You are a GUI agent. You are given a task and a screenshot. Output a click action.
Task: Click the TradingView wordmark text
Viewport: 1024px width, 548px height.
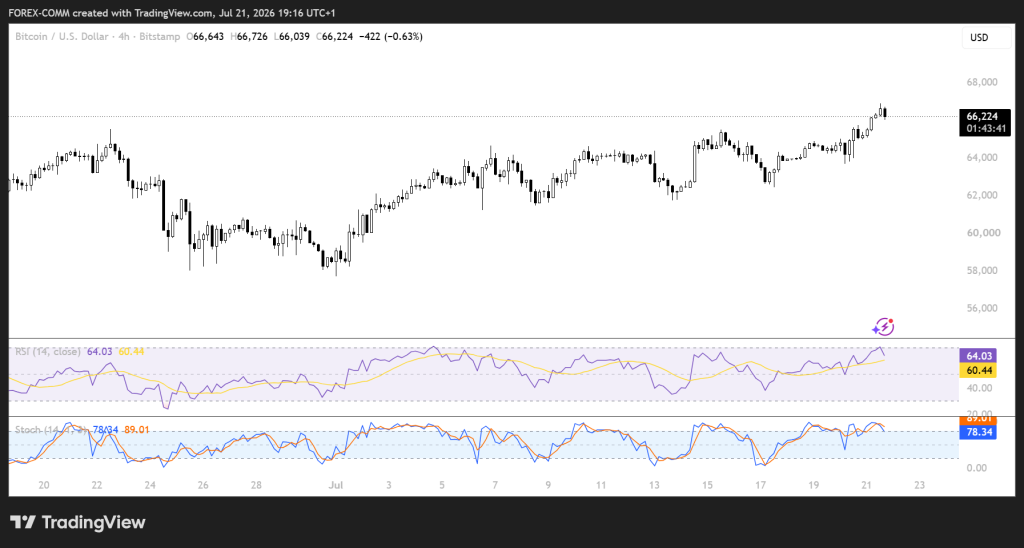[x=93, y=523]
